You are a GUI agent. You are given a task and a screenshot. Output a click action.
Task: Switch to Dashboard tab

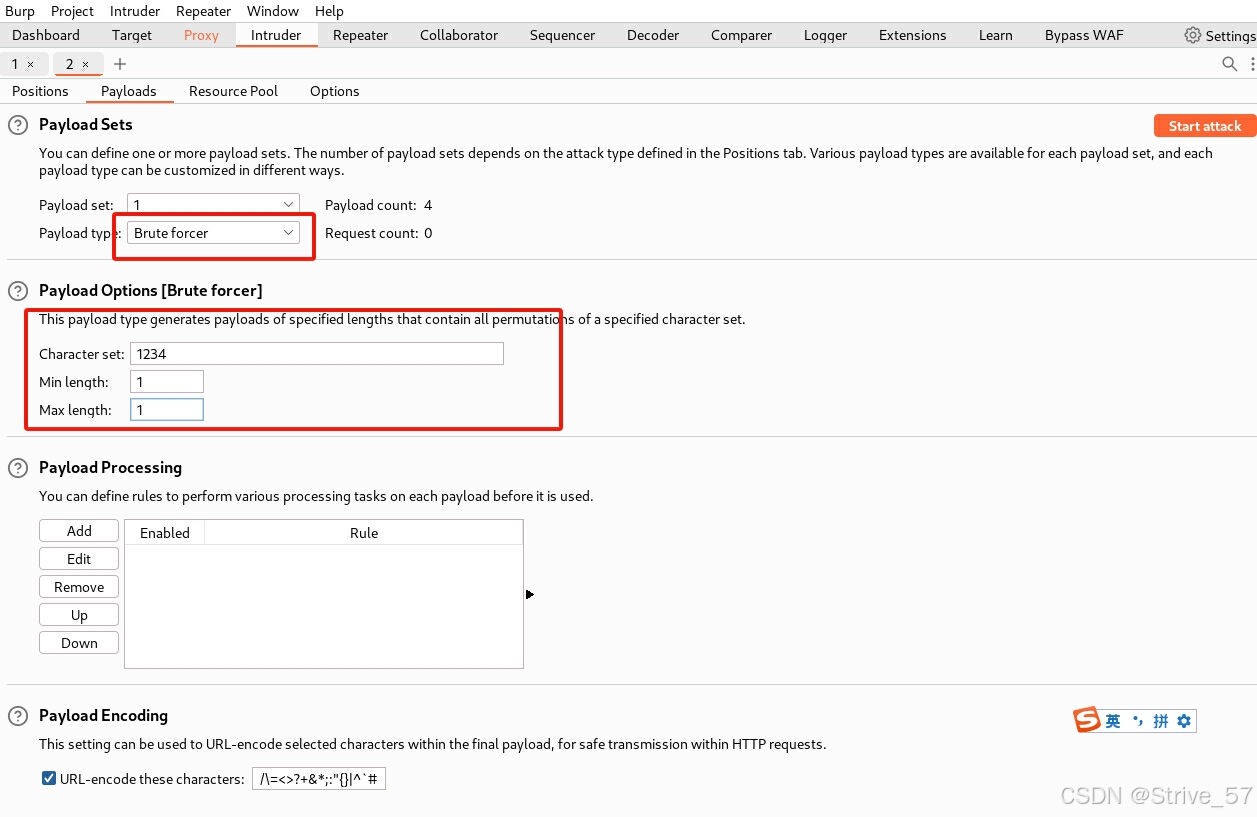coord(46,35)
